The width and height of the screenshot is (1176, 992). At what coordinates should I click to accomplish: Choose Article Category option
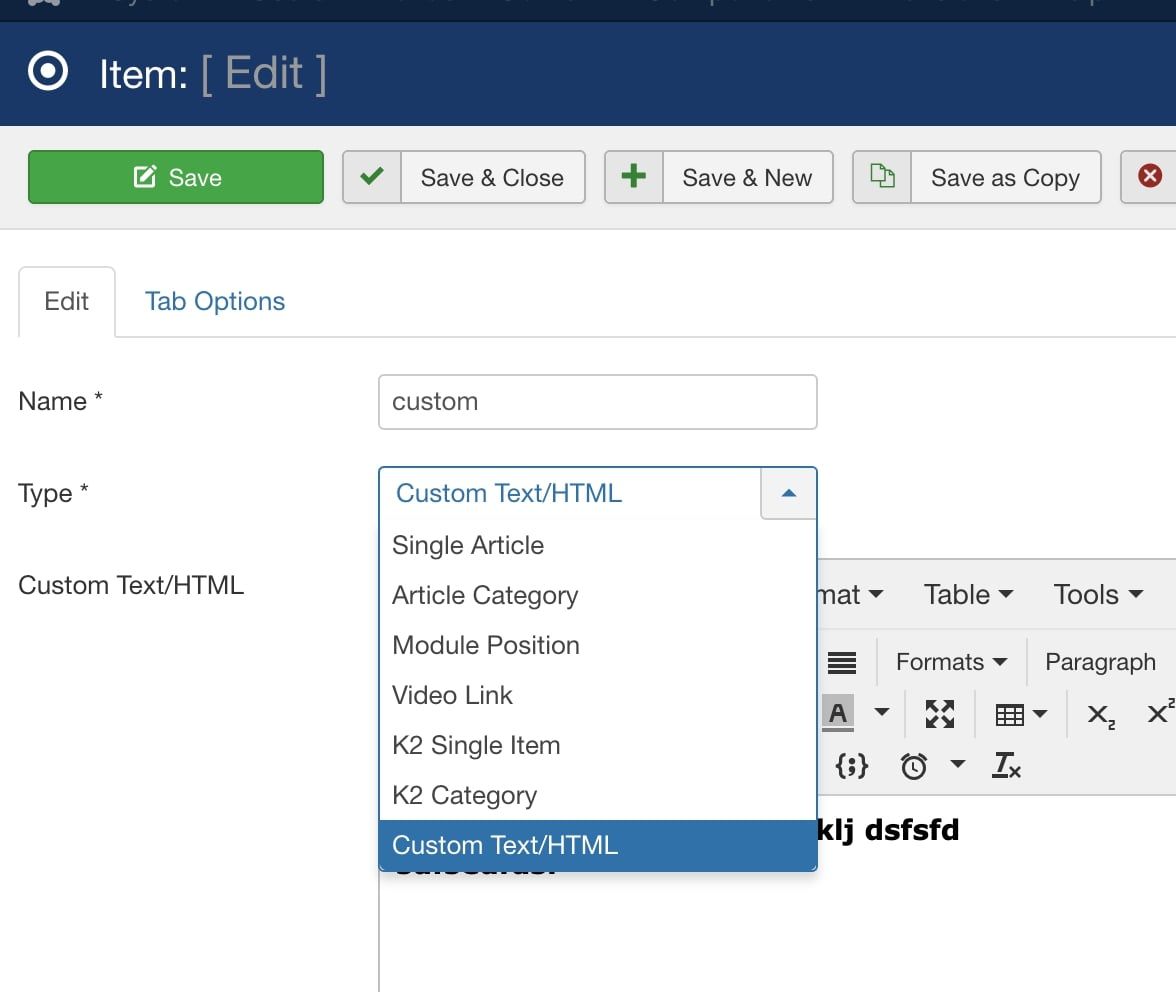598,595
